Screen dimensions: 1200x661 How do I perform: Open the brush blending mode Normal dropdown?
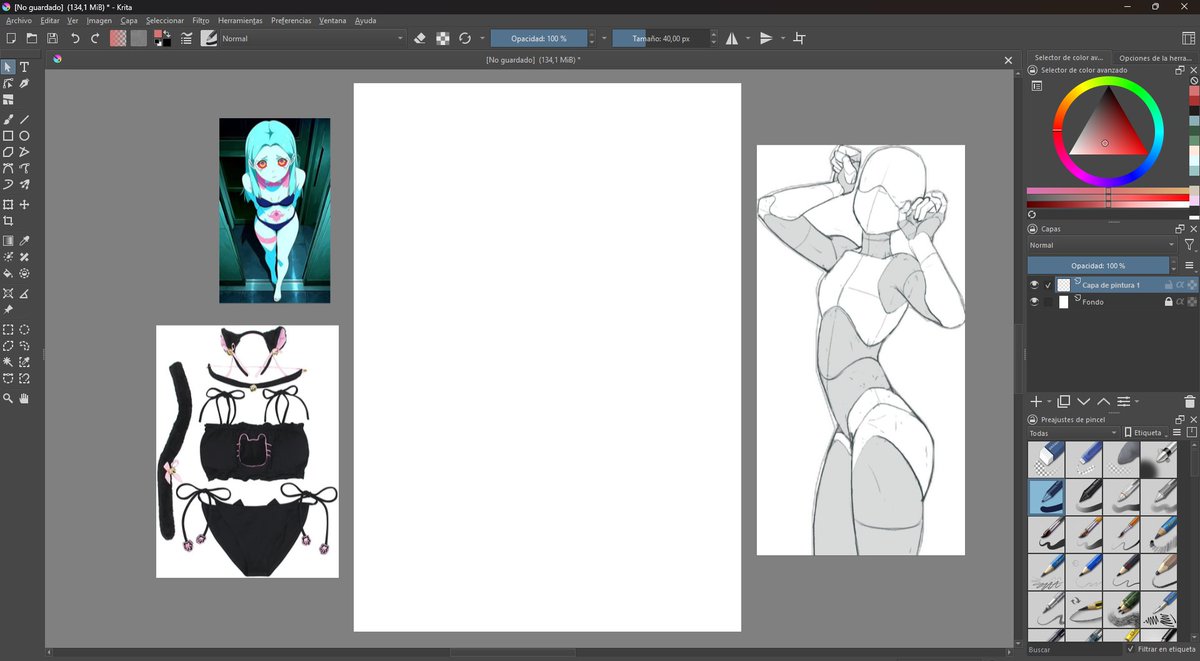(312, 38)
